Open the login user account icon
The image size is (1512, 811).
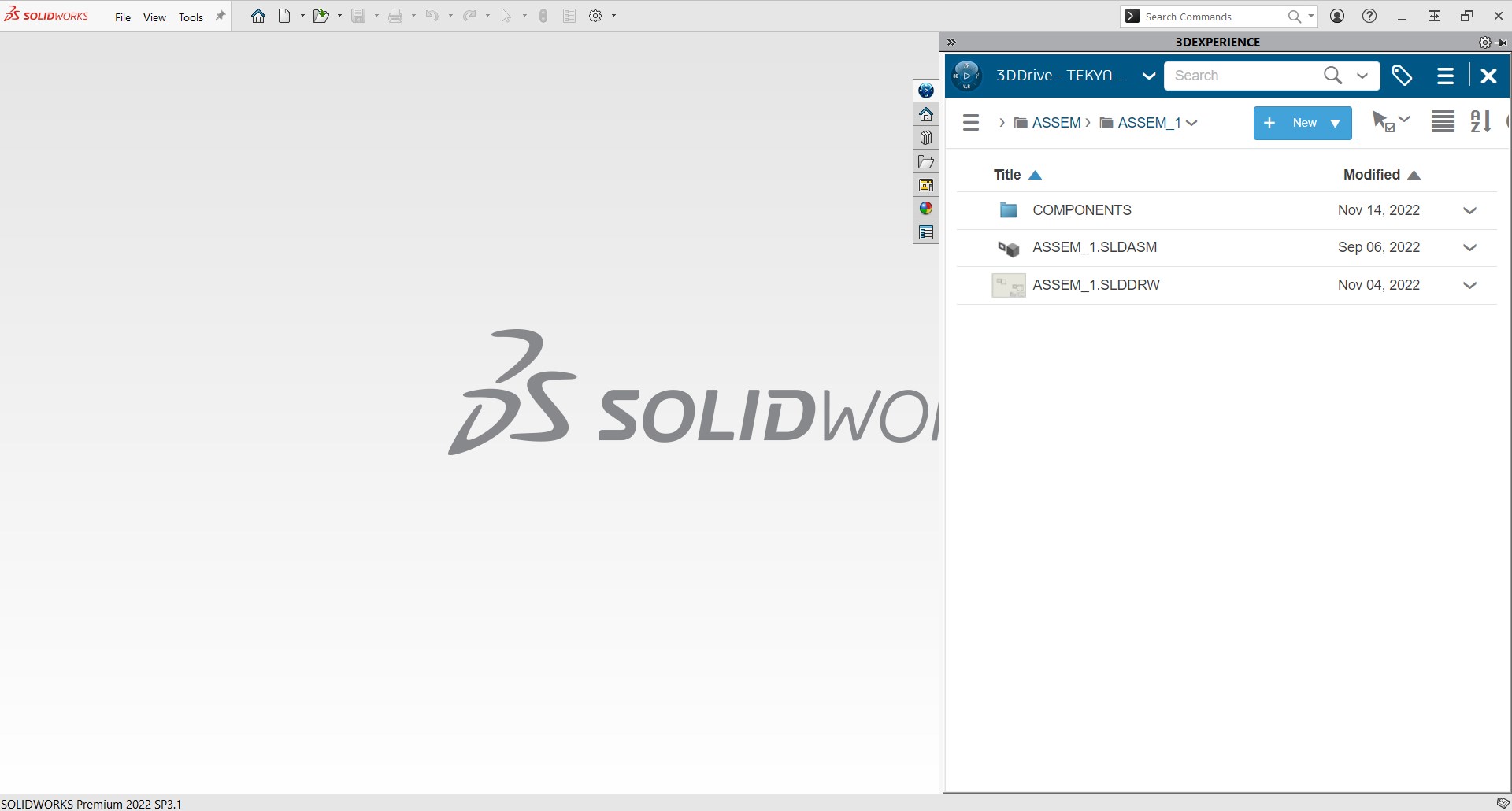[x=1337, y=16]
